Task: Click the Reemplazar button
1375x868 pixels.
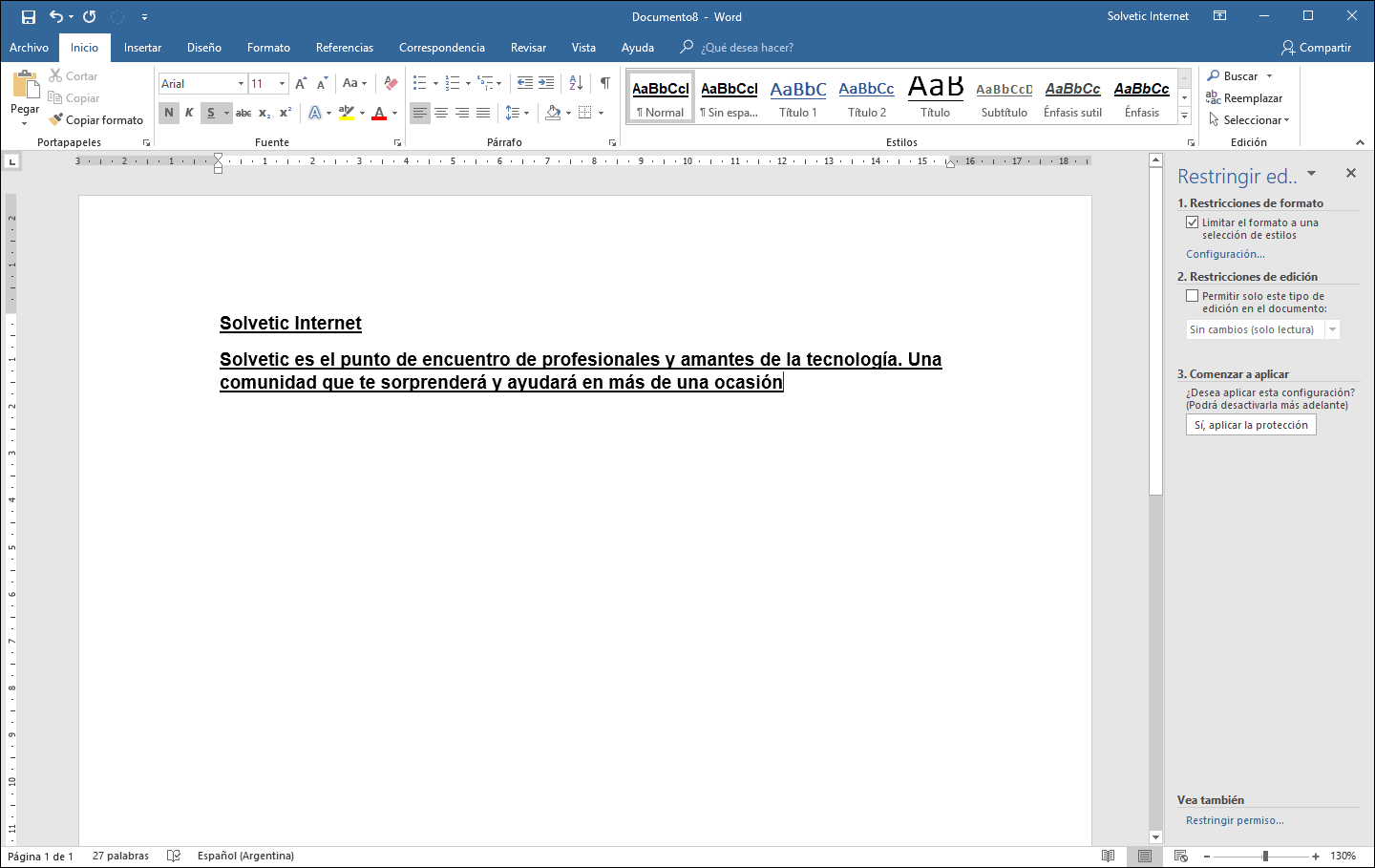Action: click(1244, 98)
